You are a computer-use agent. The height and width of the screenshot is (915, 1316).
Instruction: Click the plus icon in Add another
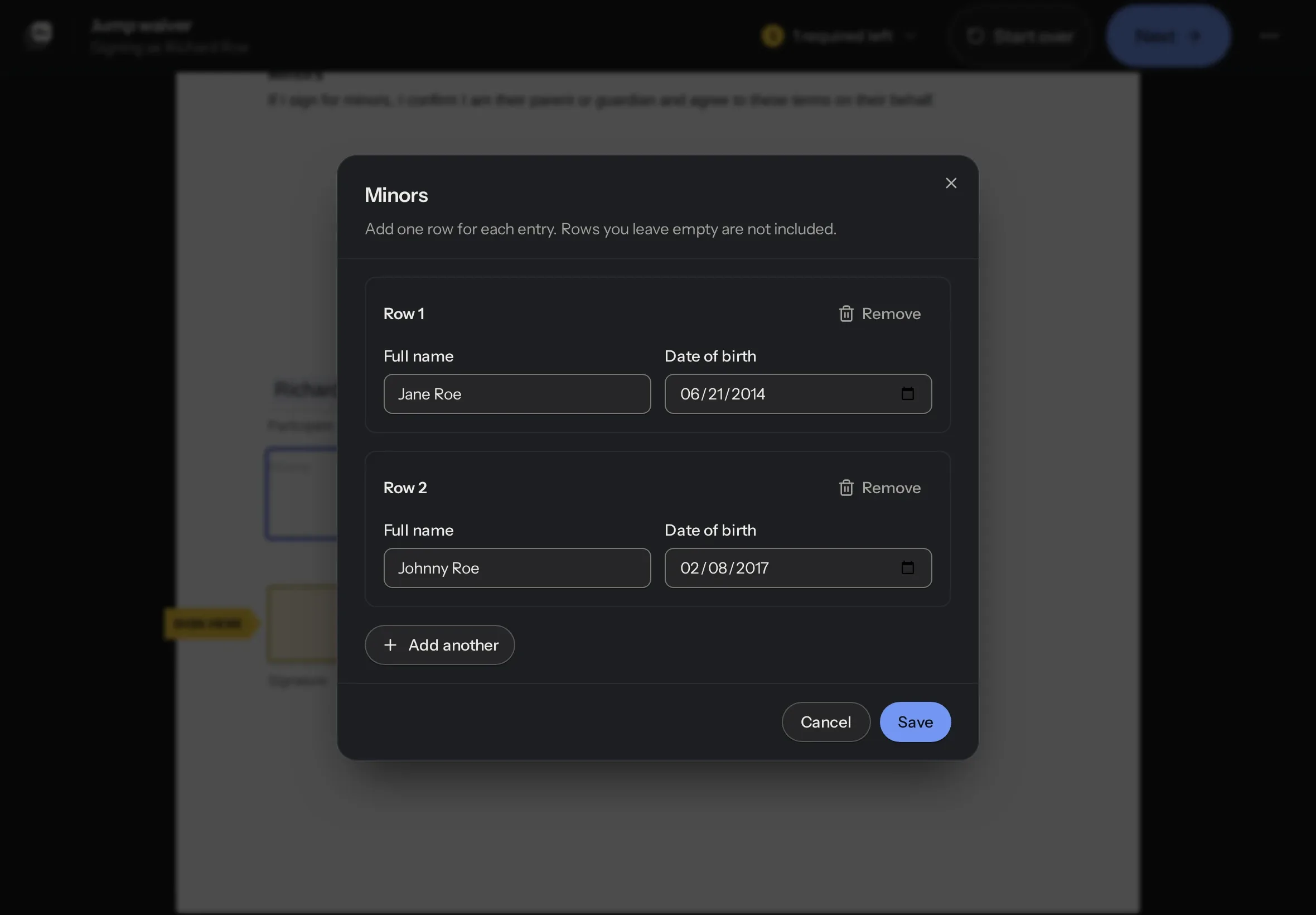click(x=390, y=645)
